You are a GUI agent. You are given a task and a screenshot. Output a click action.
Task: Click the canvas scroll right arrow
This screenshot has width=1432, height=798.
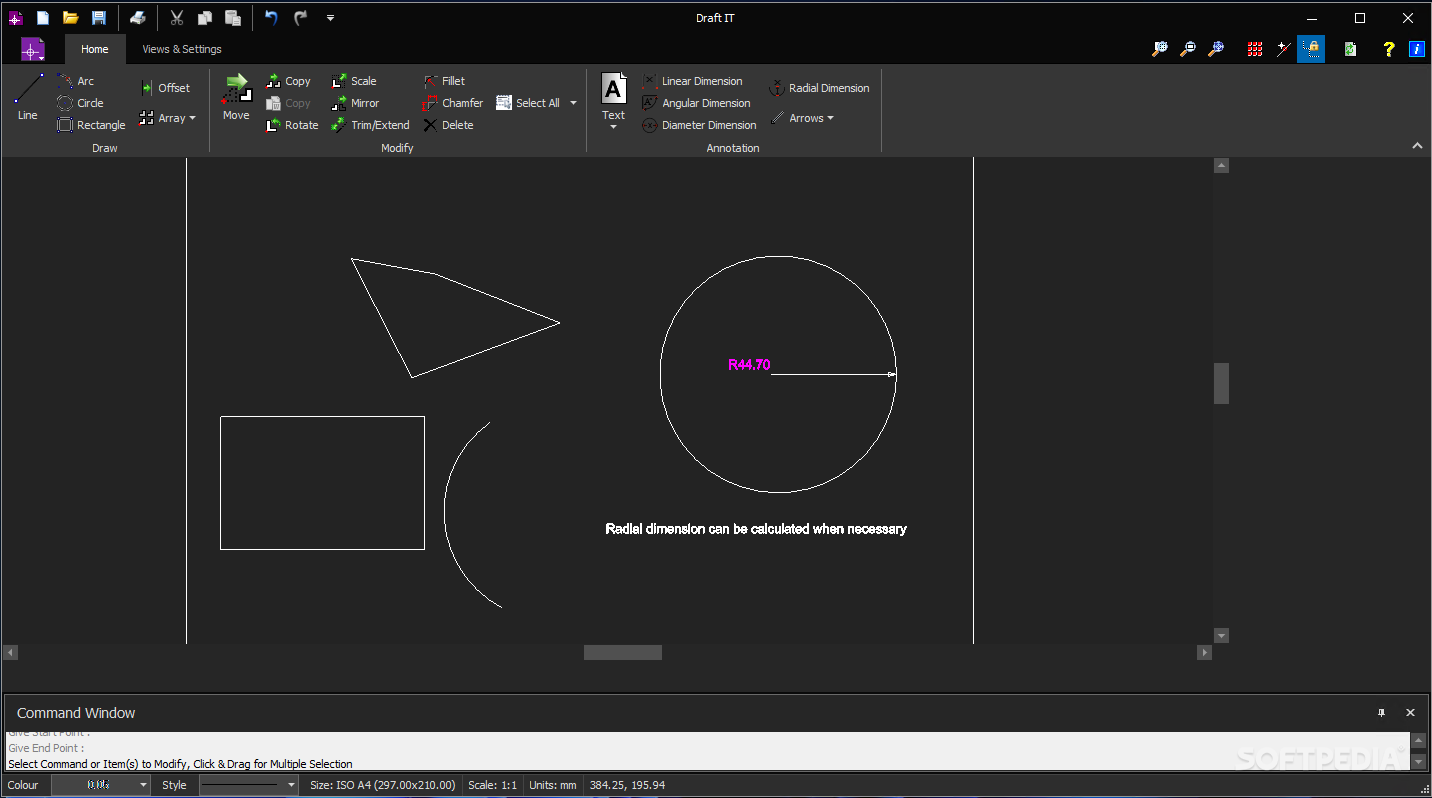click(x=1204, y=652)
